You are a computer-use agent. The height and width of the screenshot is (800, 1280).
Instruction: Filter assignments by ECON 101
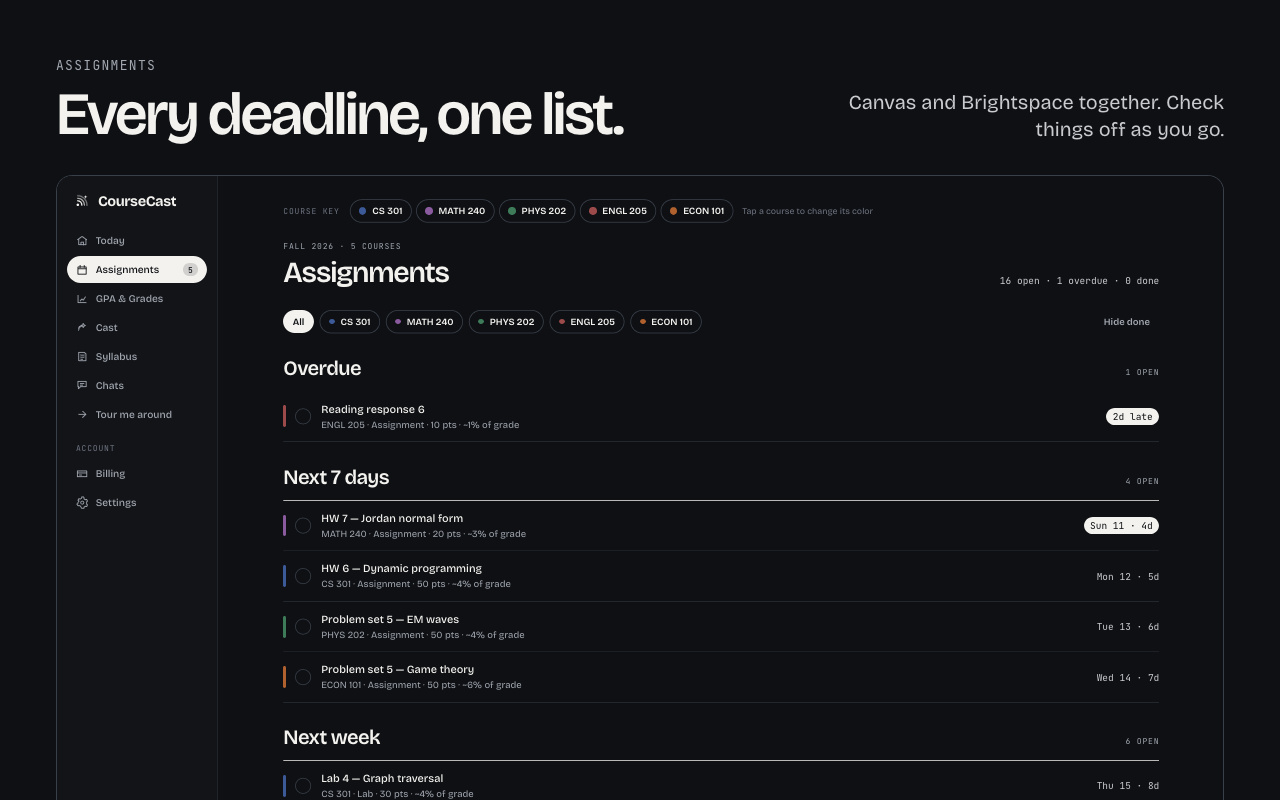(666, 322)
